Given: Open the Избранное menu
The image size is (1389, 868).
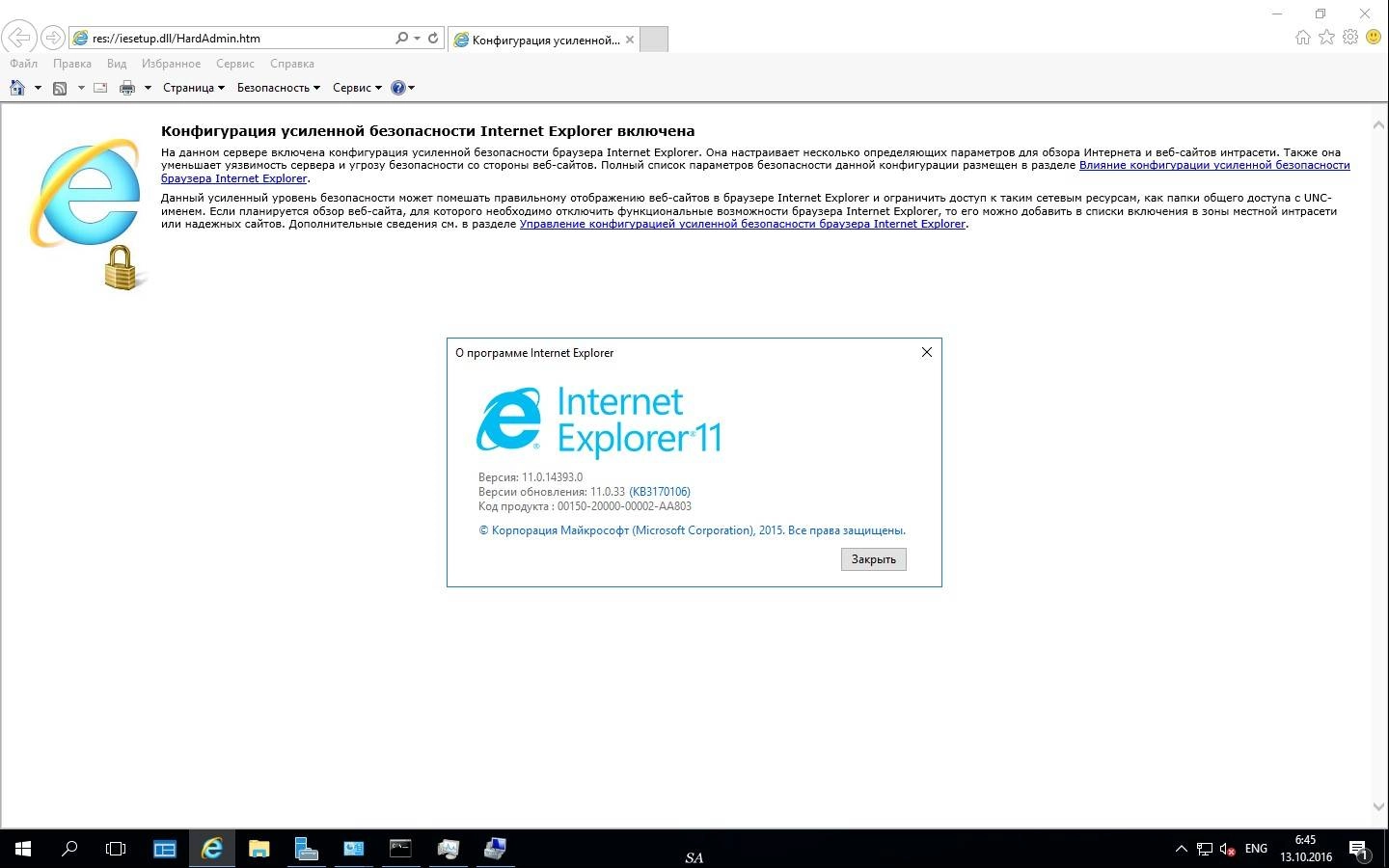Looking at the screenshot, I should click(x=171, y=64).
